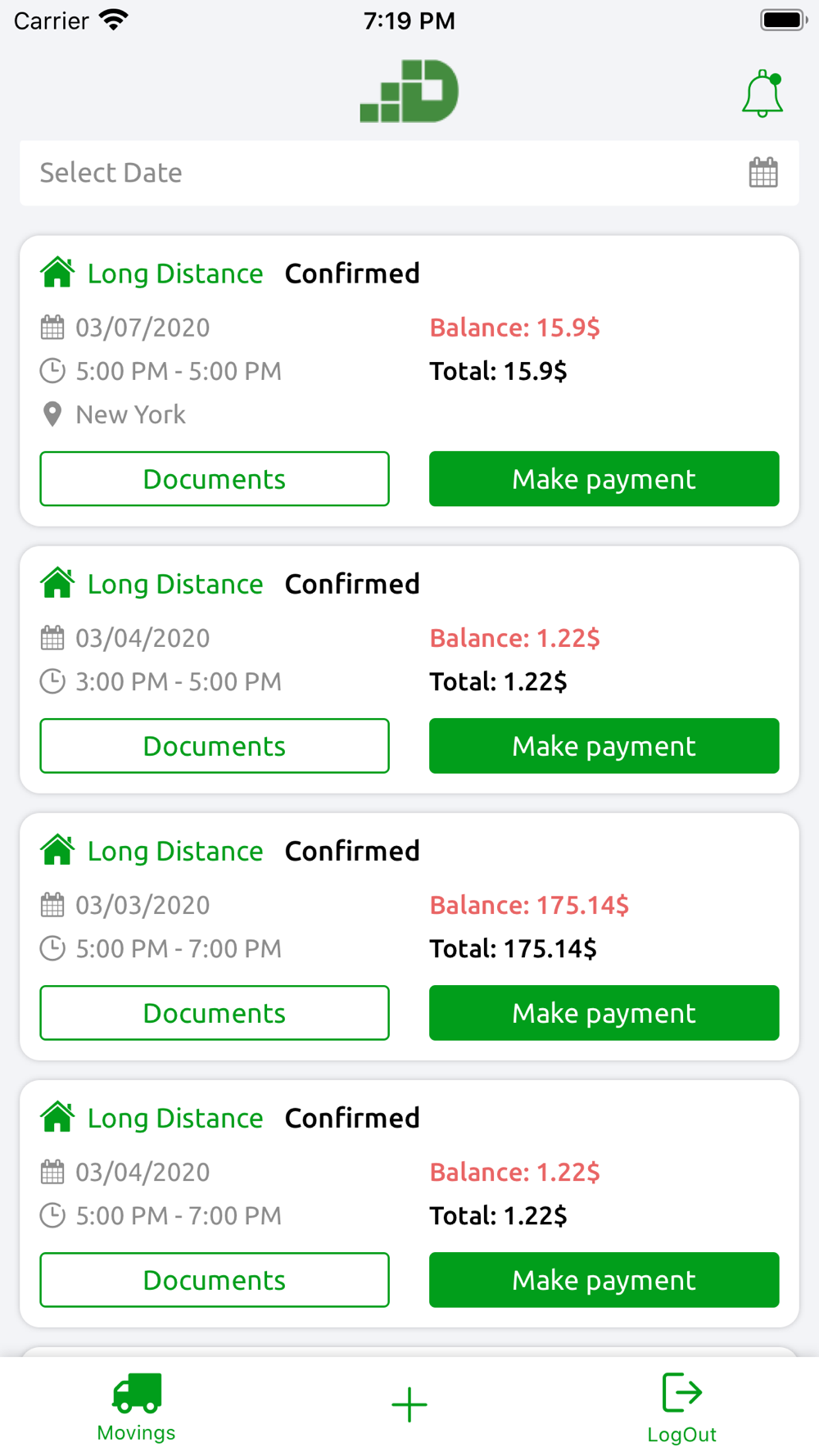Tap the calendar icon beside 03/03/2020
Viewport: 819px width, 1456px height.
52,905
